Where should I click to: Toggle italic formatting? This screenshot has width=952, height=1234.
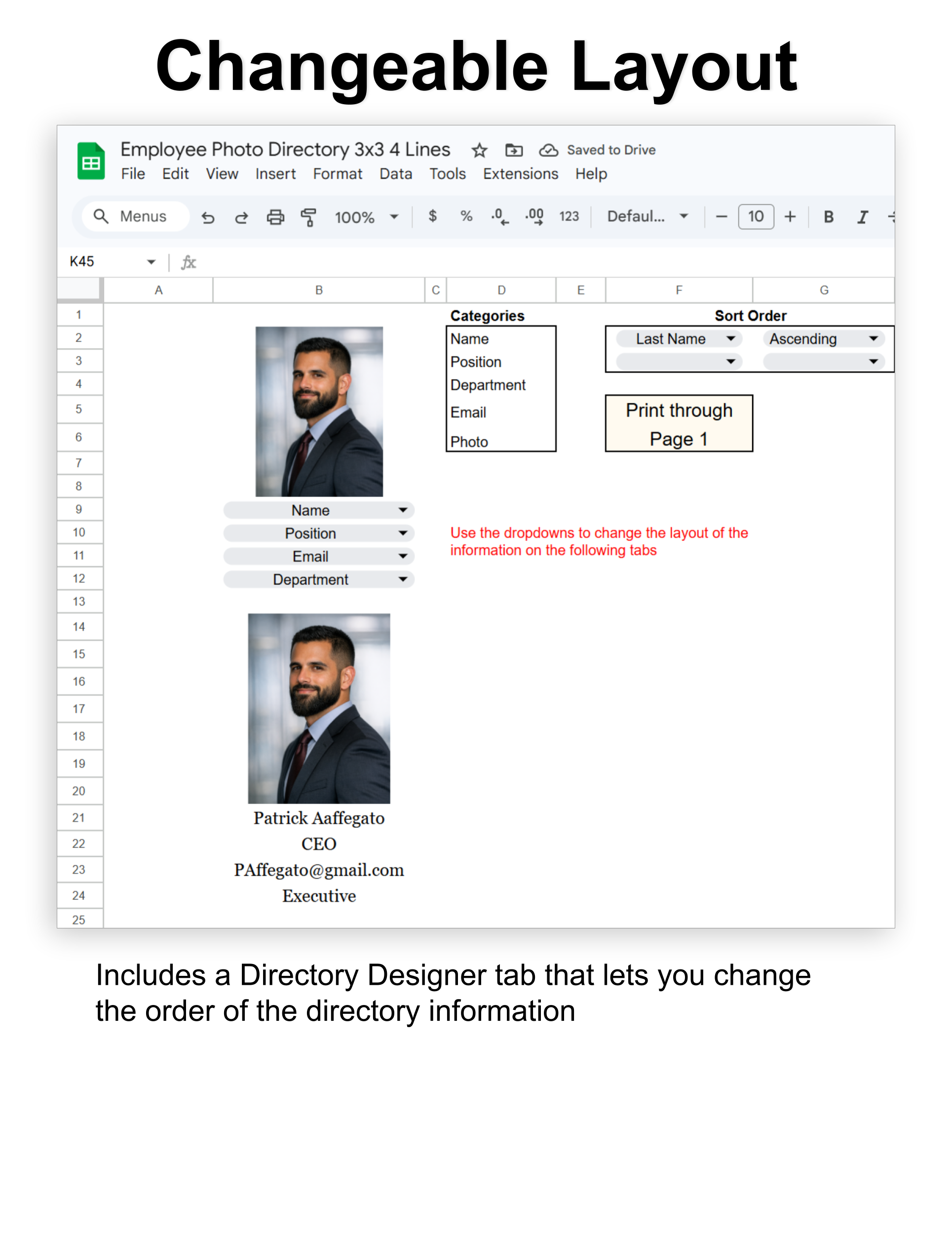click(863, 216)
